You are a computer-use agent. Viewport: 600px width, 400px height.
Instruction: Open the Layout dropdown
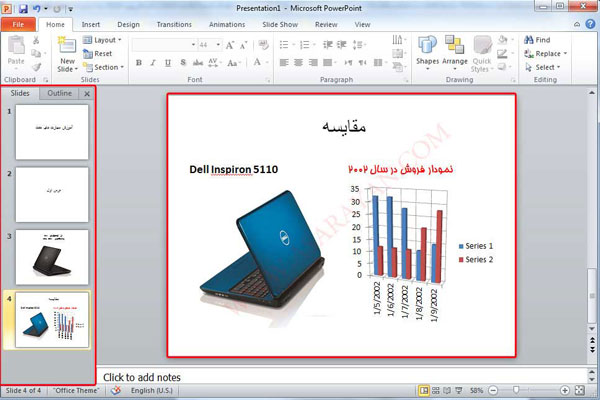click(x=102, y=40)
